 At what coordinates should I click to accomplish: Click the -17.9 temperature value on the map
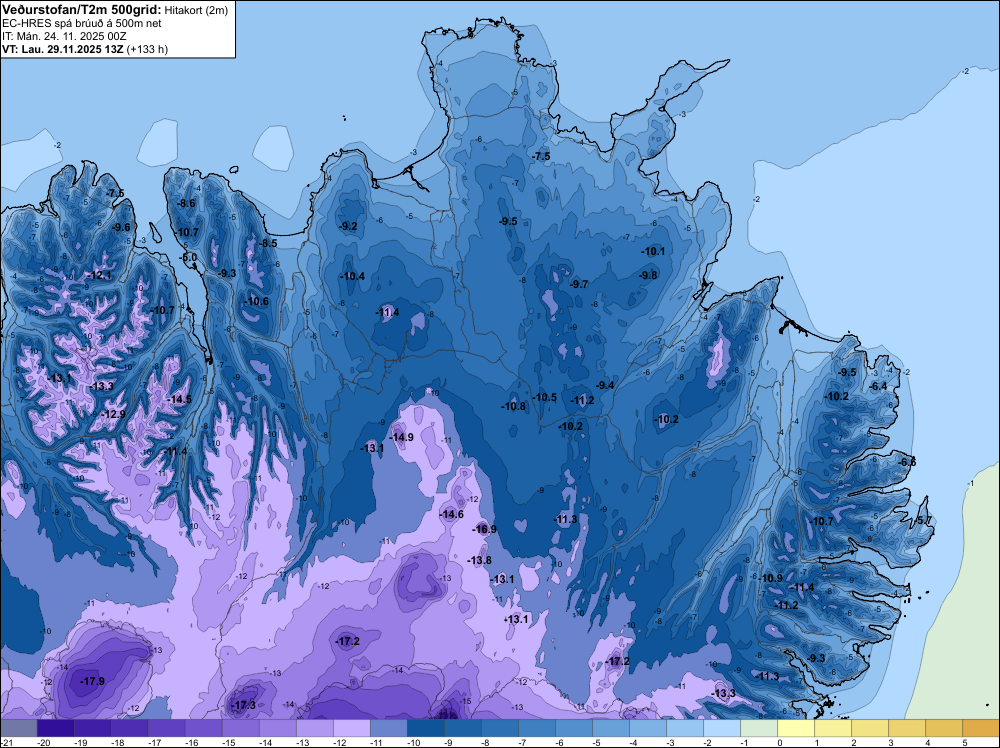pos(92,682)
